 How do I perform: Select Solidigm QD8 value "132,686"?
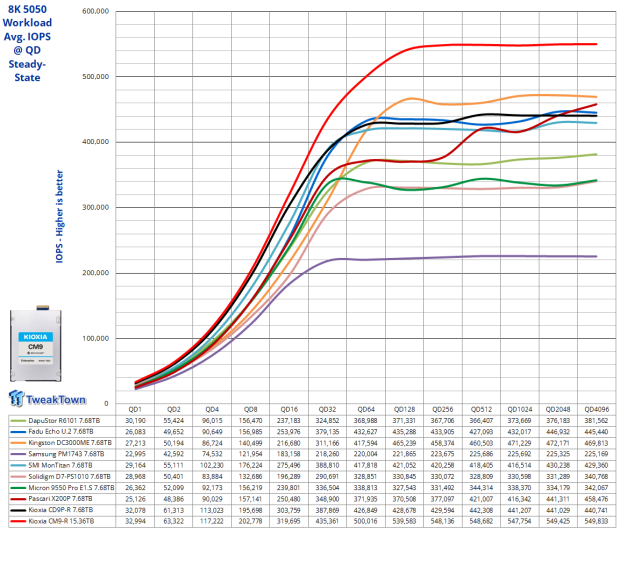click(x=251, y=476)
